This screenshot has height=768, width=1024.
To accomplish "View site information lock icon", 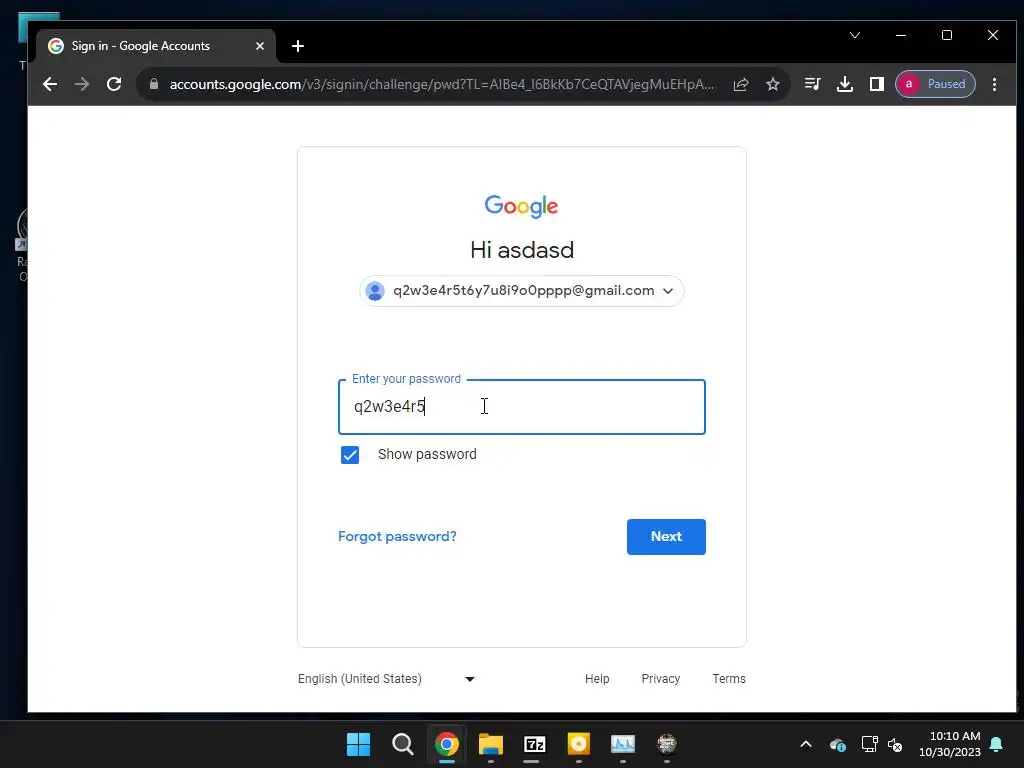I will click(154, 84).
